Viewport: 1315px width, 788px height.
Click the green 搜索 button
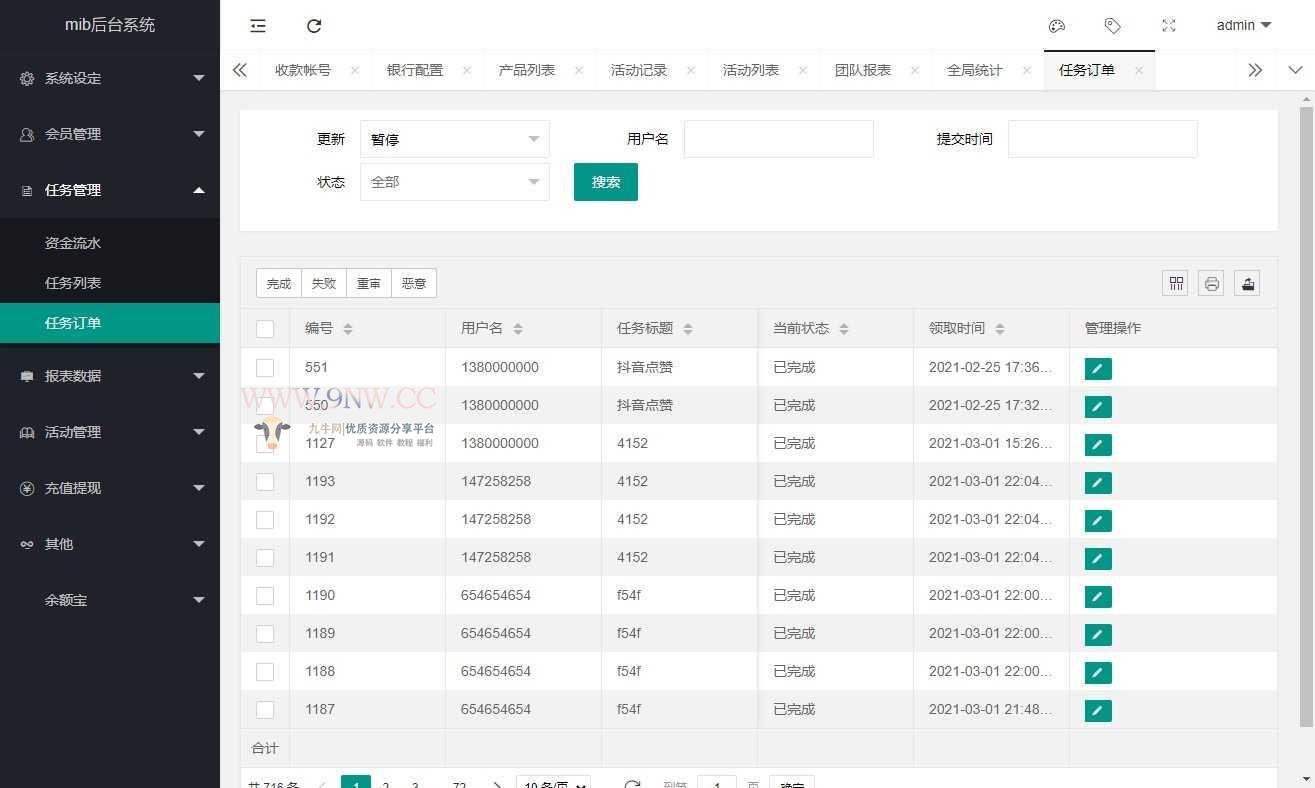coord(606,182)
